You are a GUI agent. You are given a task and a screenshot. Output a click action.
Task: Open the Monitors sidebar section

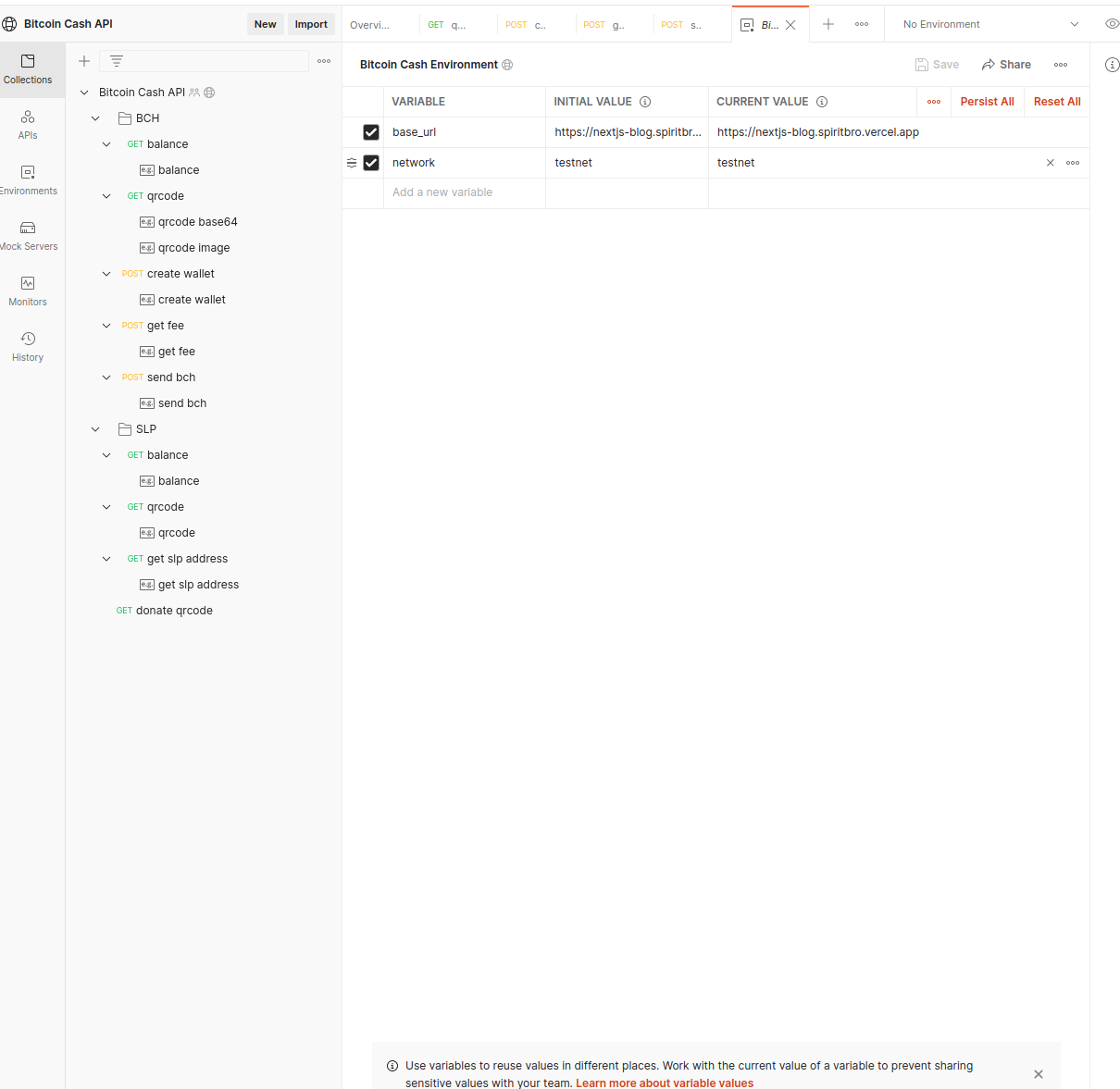(x=28, y=291)
